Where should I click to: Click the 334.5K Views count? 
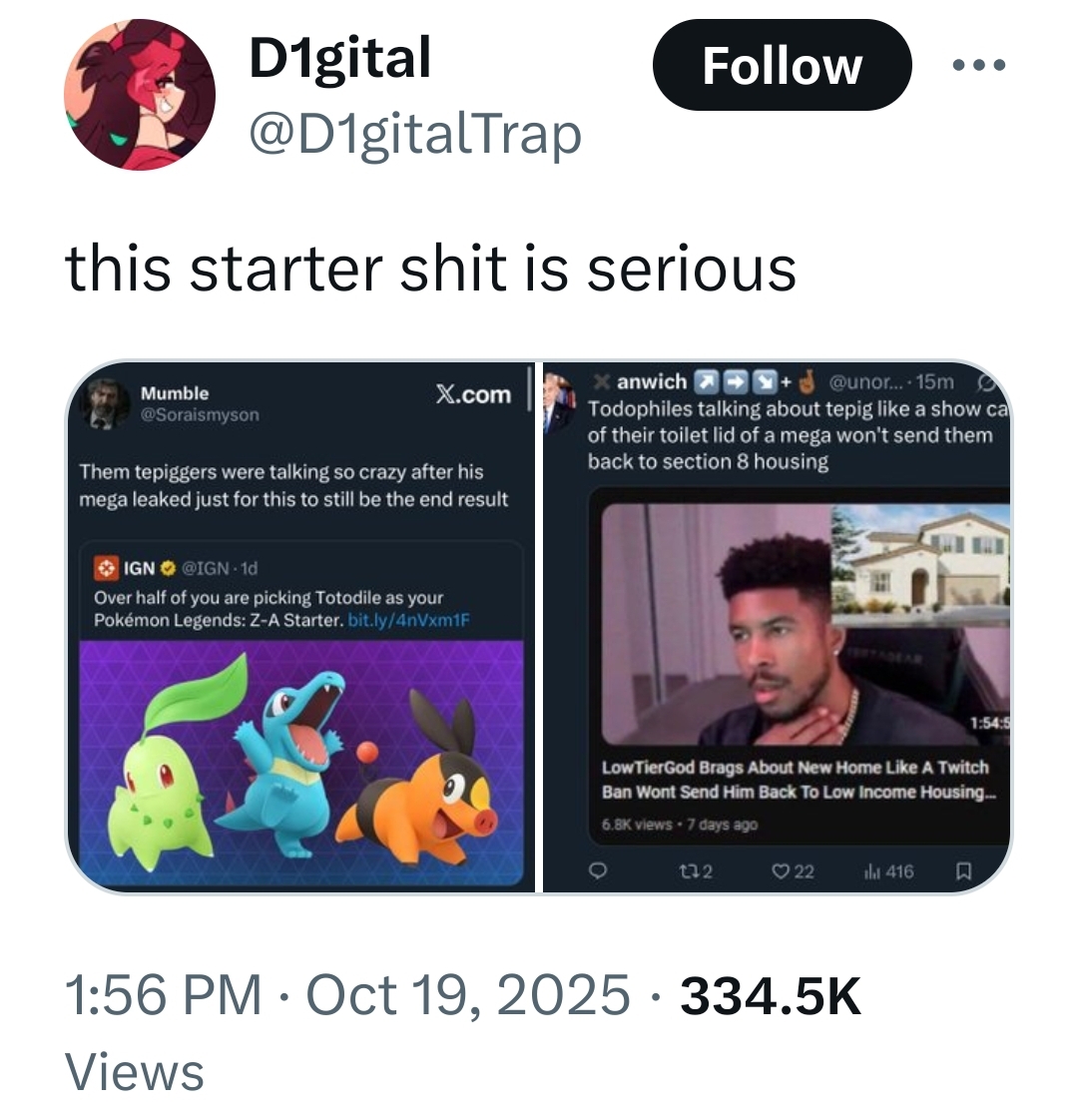coord(769,995)
